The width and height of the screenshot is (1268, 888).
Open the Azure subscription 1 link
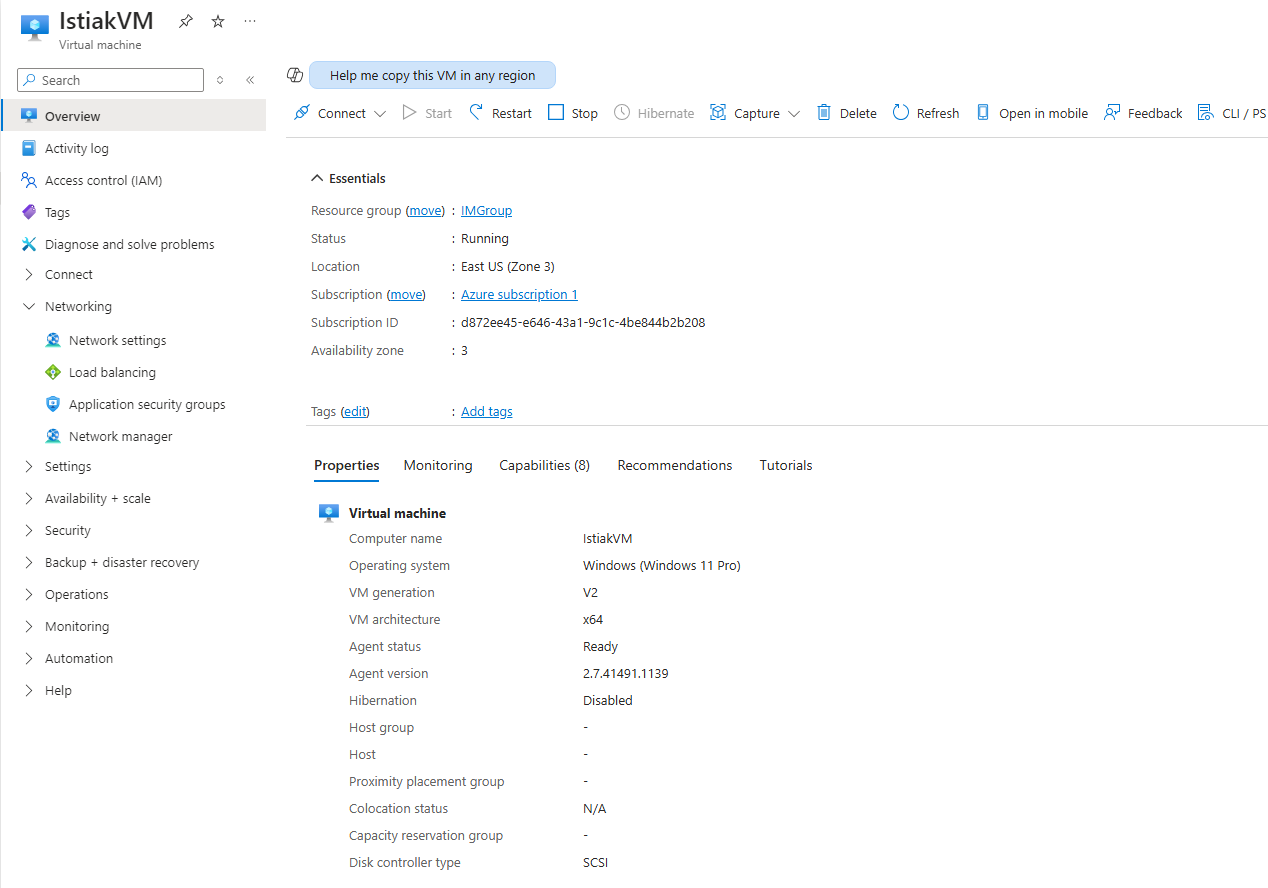519,294
